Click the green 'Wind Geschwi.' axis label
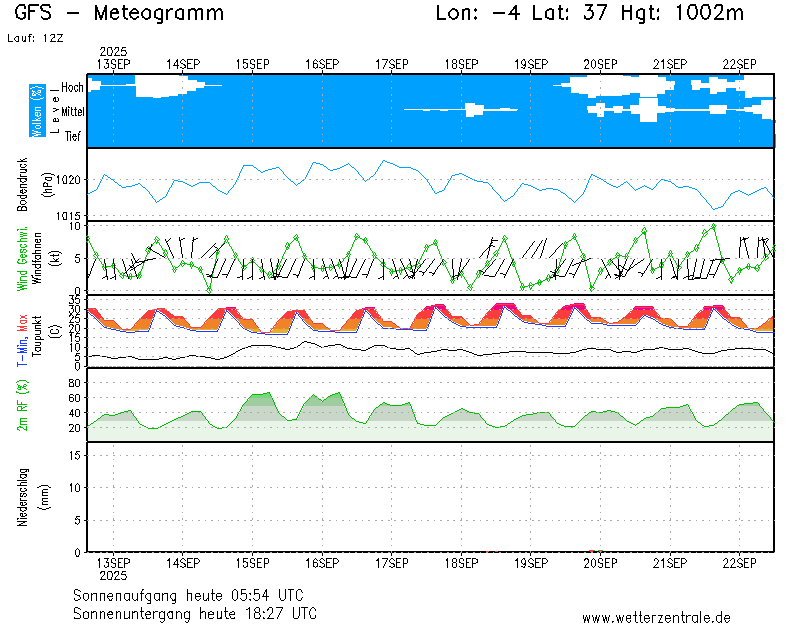 click(x=22, y=259)
